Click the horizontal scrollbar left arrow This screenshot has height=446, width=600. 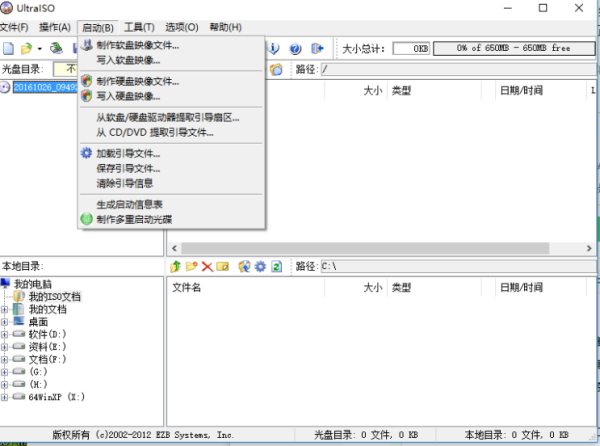click(174, 248)
